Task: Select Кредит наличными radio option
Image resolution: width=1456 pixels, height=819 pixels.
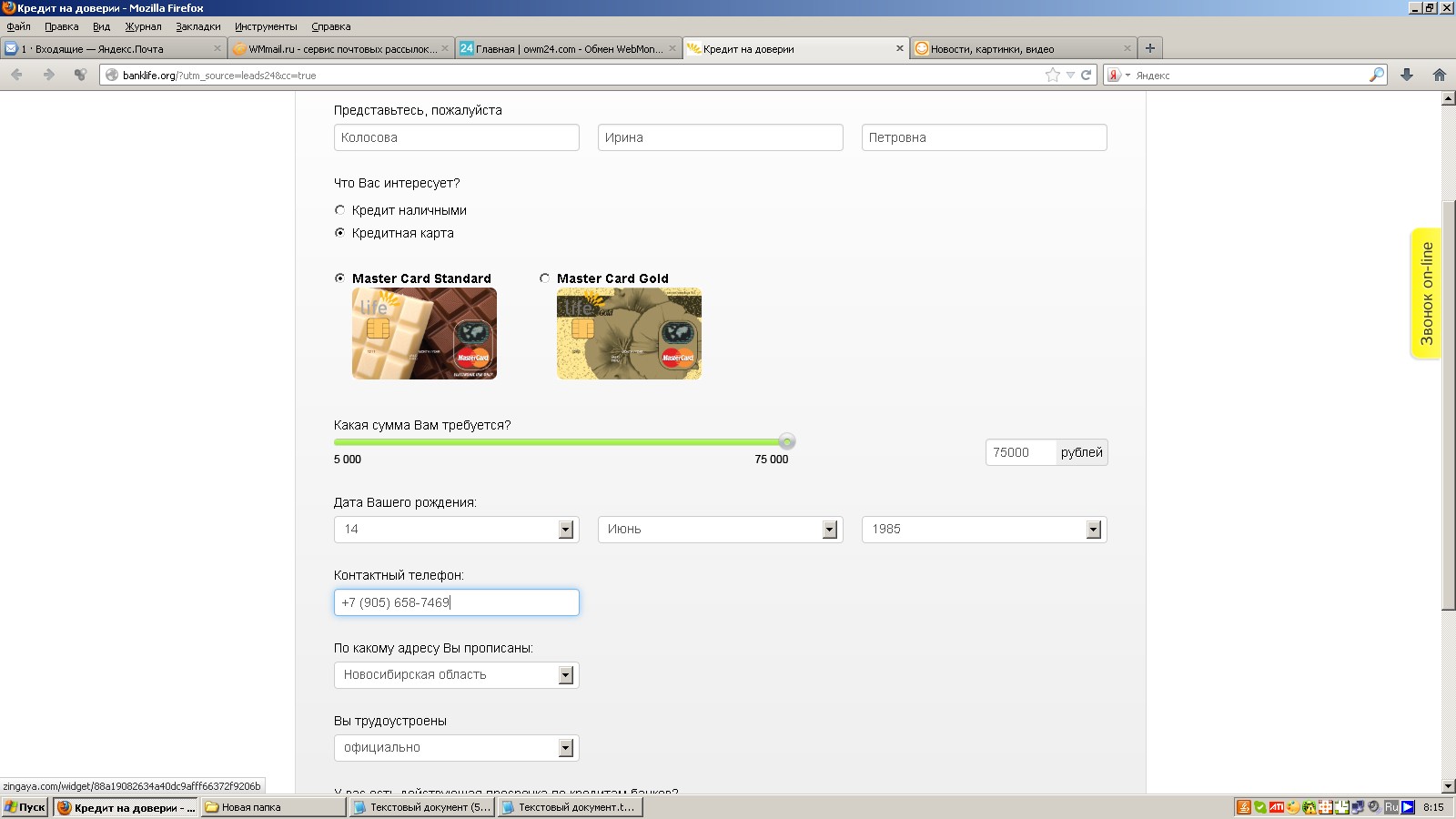Action: click(x=339, y=210)
